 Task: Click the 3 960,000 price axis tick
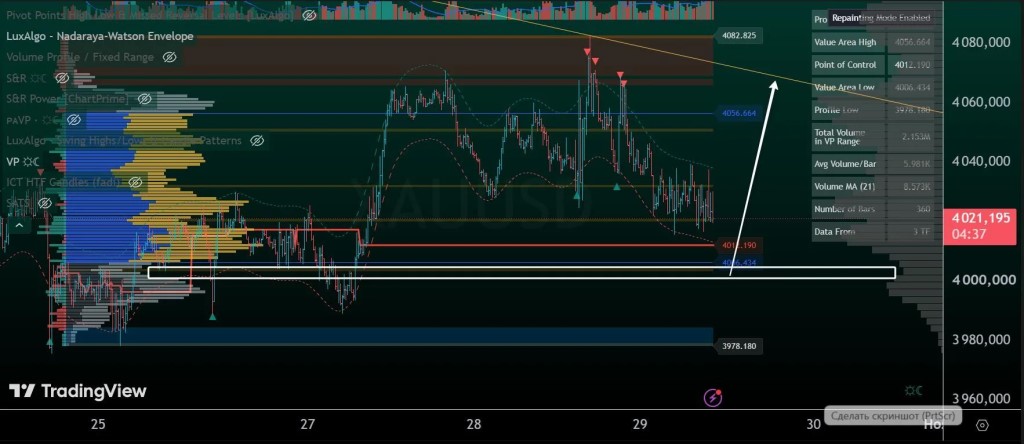click(x=982, y=399)
